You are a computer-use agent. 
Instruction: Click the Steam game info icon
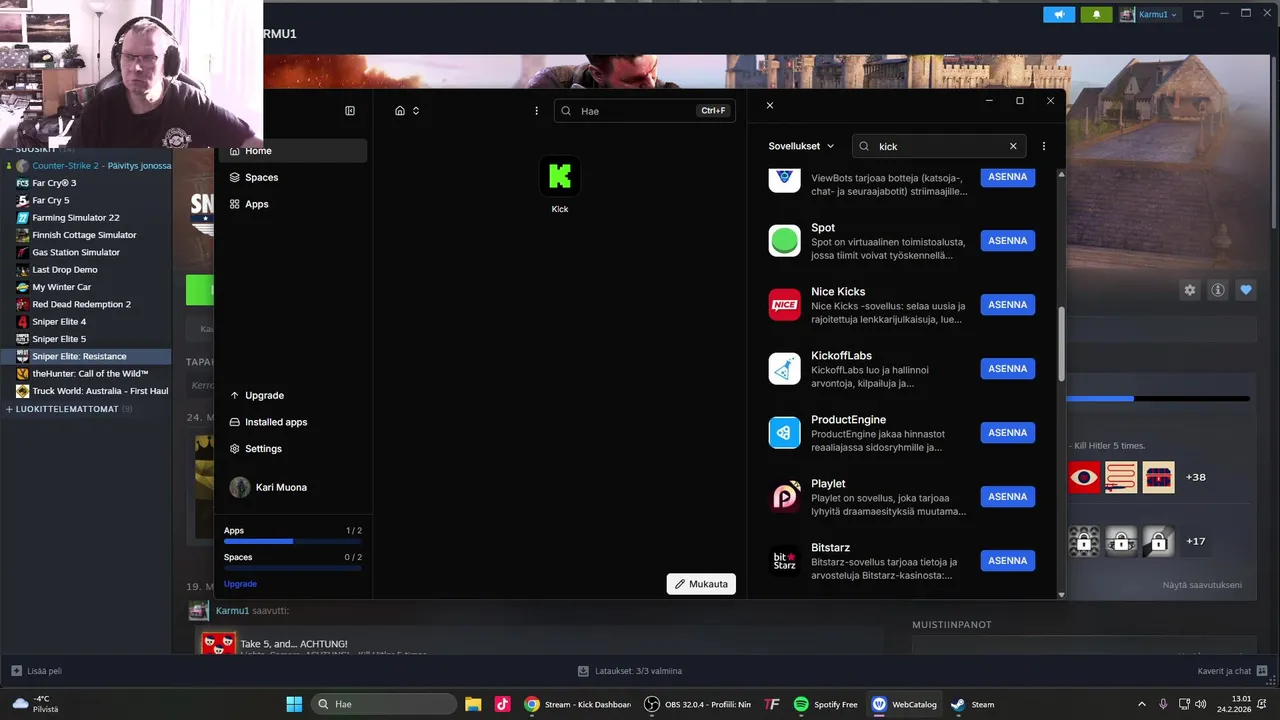1218,290
